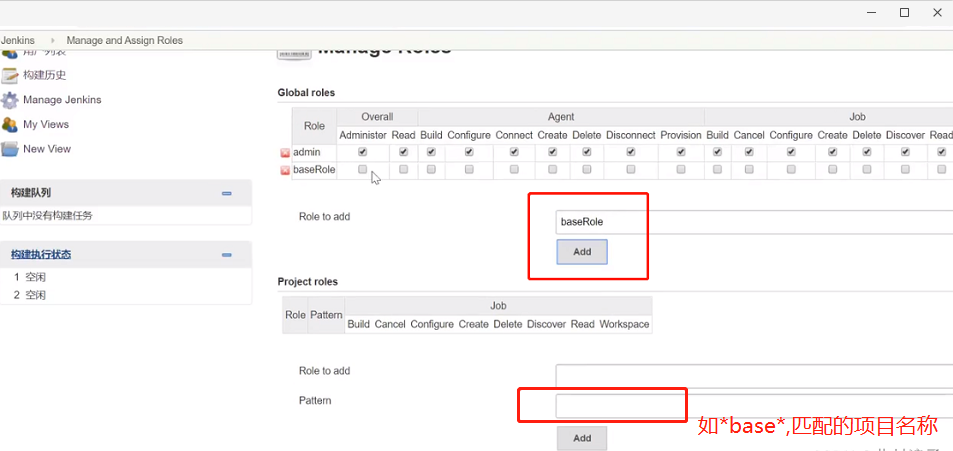
Task: Click the 构建历史 build history icon
Action: click(x=10, y=75)
